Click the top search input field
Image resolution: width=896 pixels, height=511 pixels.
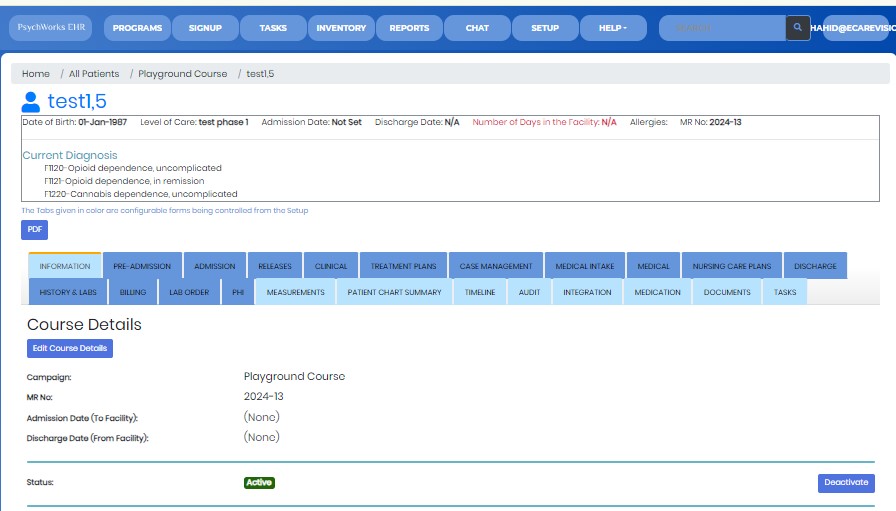722,28
